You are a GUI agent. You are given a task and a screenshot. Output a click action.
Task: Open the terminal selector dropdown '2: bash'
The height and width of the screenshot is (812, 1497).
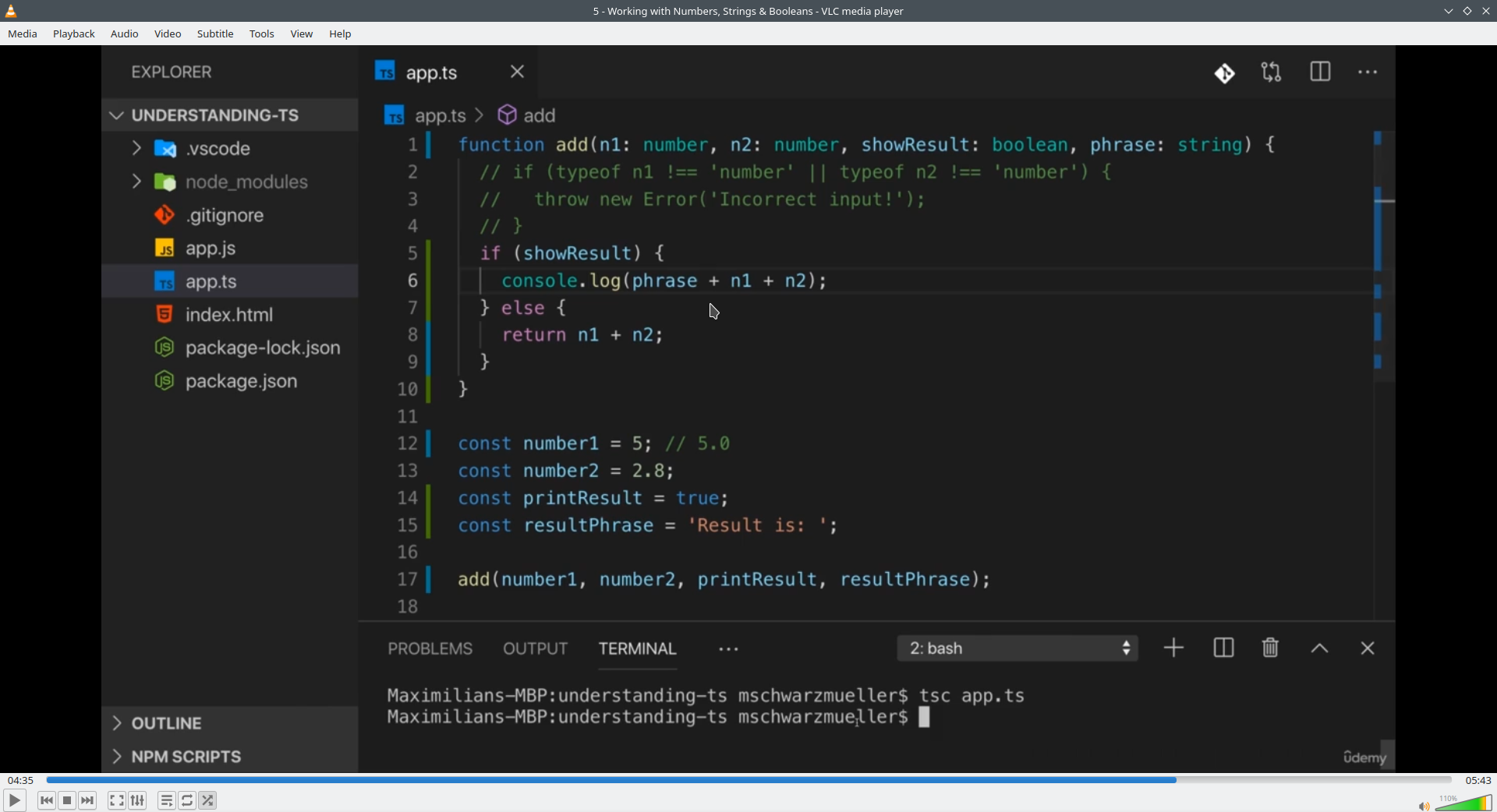coord(1018,648)
